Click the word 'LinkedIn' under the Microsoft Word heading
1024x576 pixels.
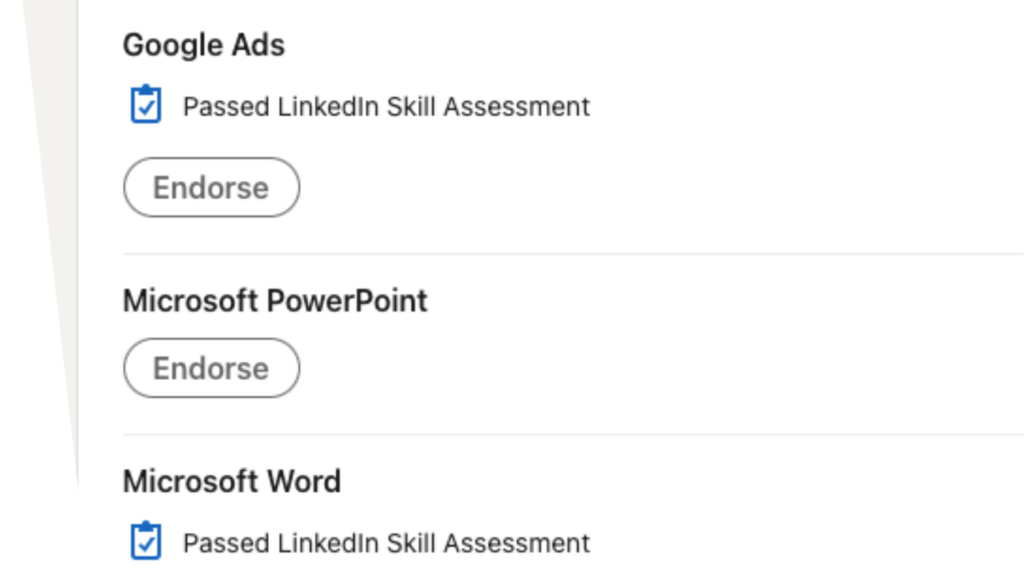(328, 543)
